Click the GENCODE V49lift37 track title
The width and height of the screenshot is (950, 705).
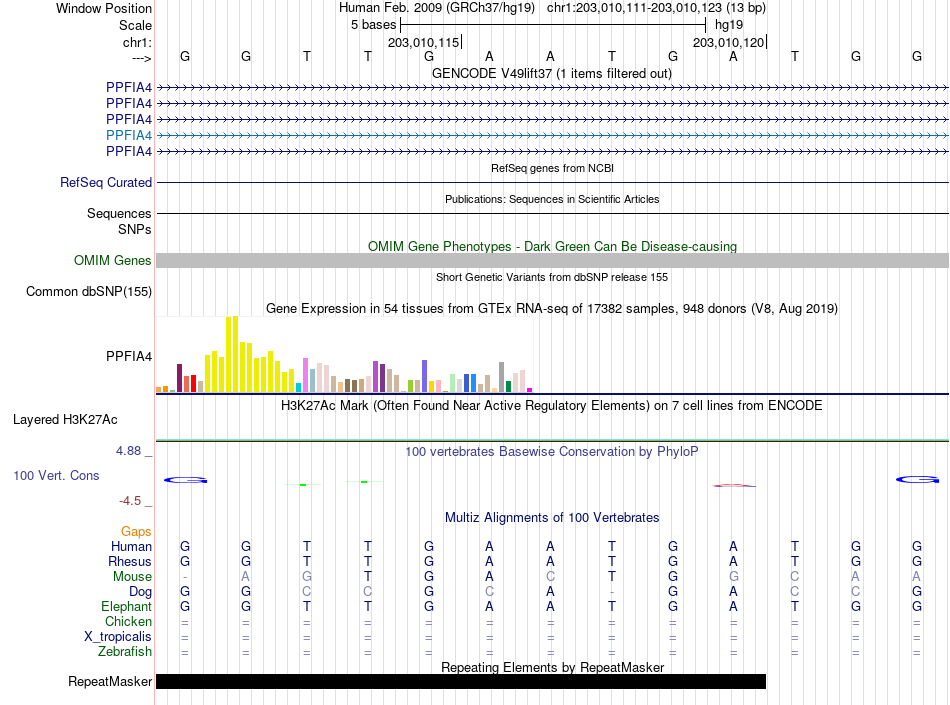[x=552, y=73]
